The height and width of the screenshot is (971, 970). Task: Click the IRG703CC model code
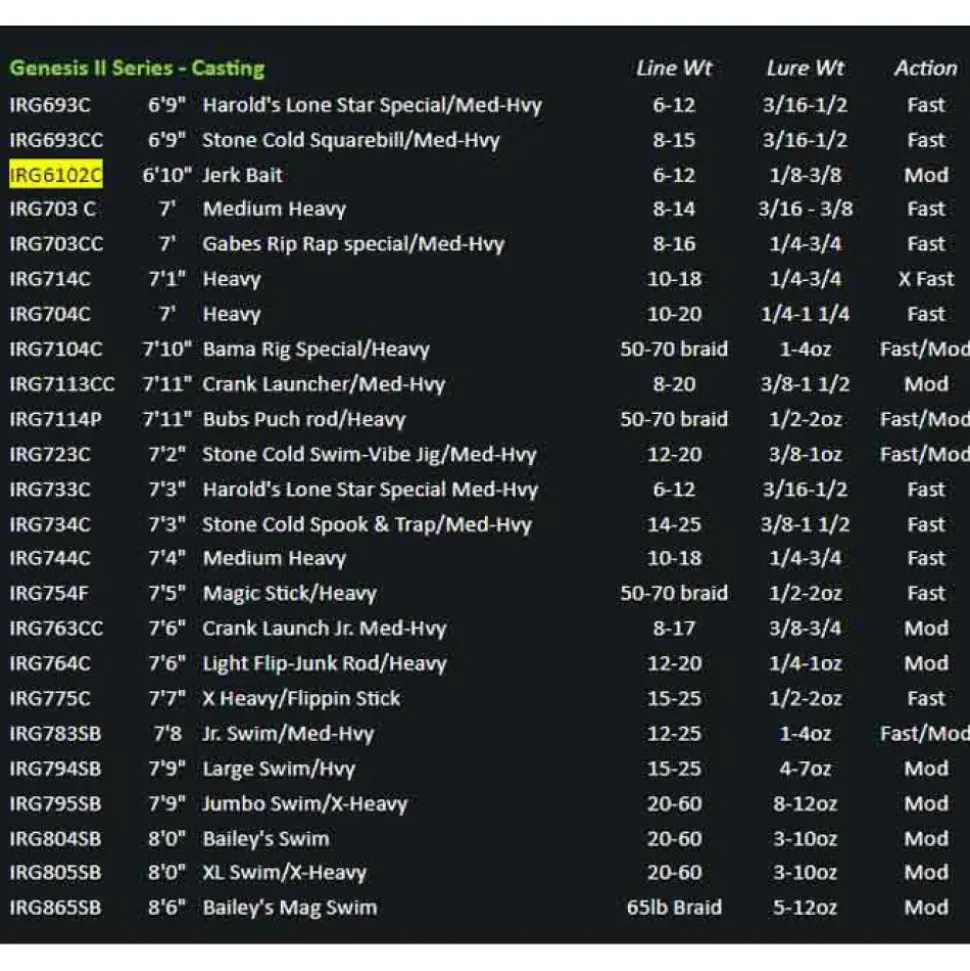coord(56,244)
